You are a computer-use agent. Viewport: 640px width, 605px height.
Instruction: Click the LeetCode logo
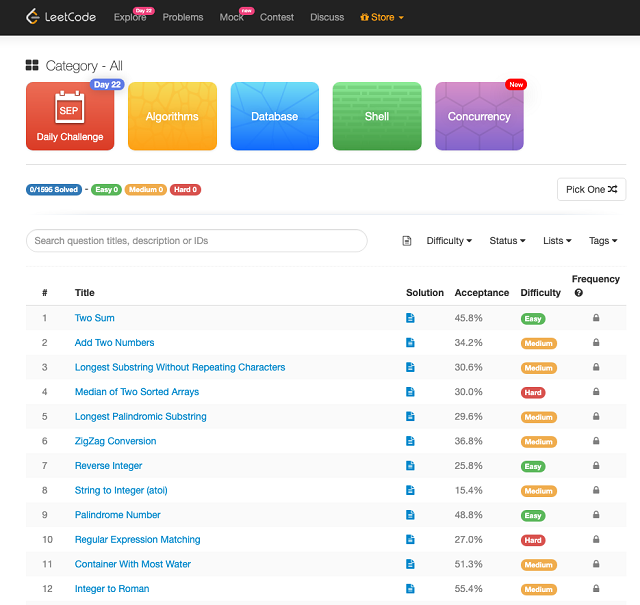coord(61,17)
